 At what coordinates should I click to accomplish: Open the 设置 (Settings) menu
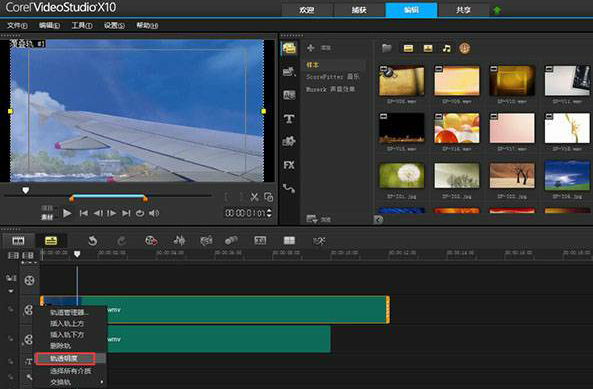[x=114, y=26]
